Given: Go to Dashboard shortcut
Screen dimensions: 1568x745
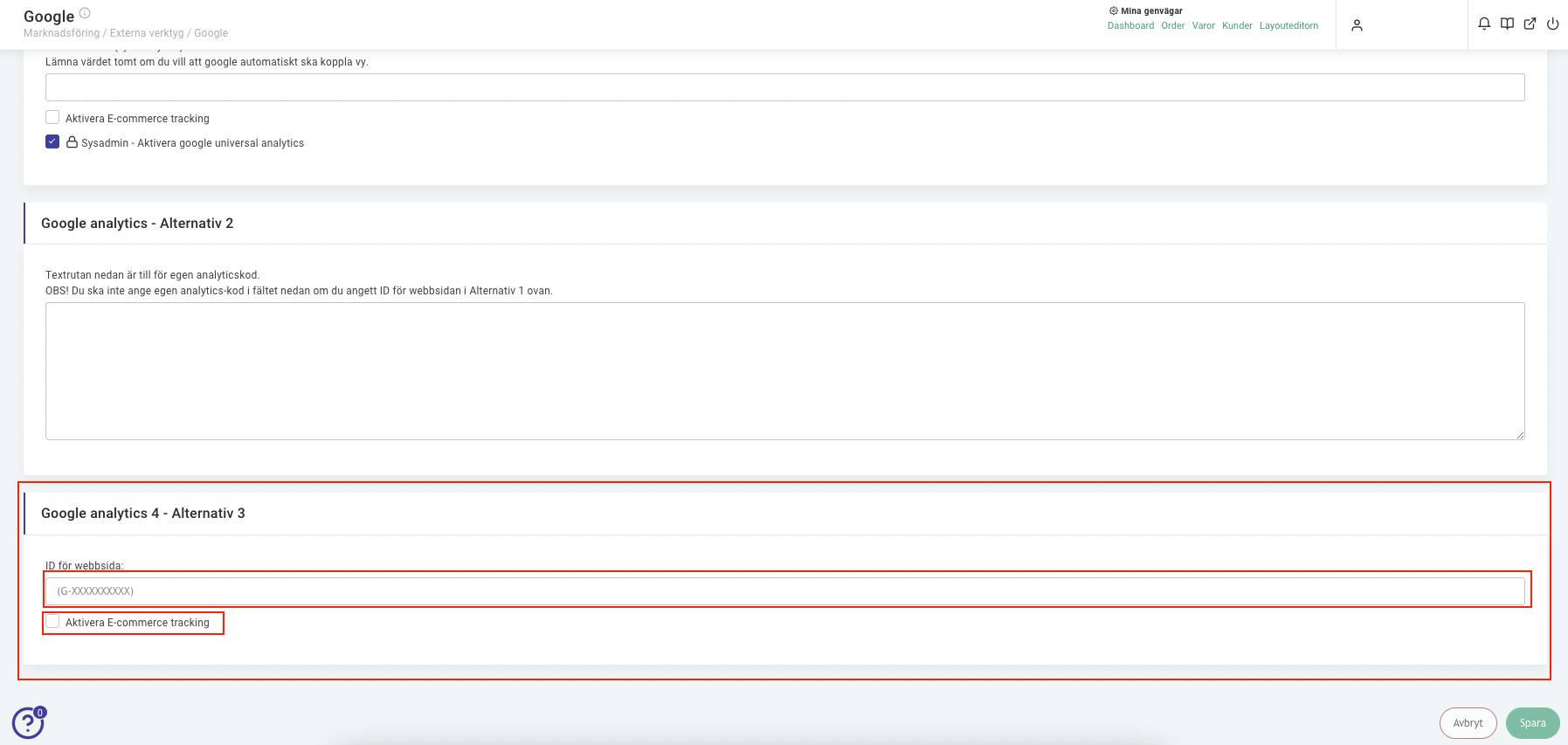Looking at the screenshot, I should pyautogui.click(x=1130, y=25).
